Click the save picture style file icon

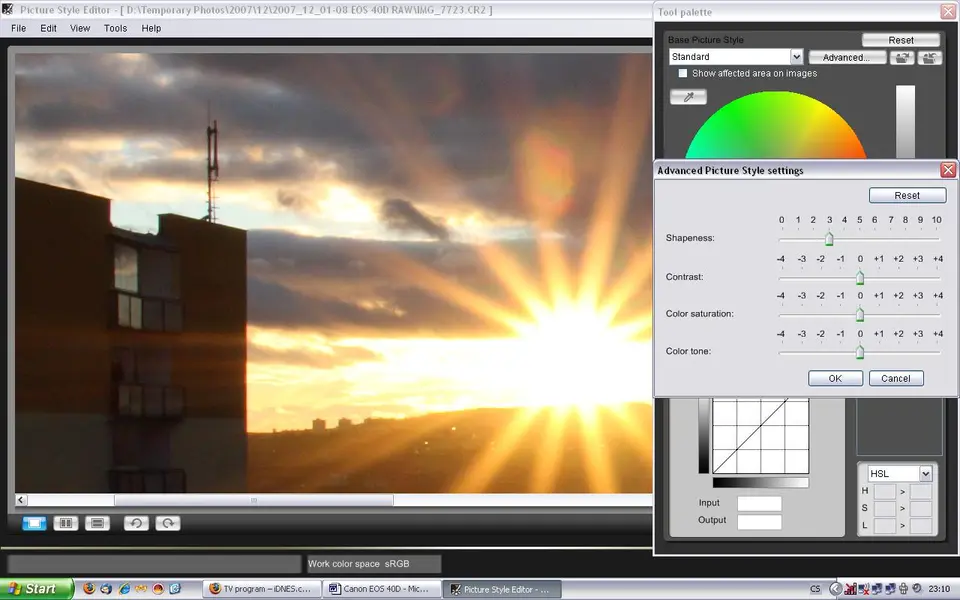pyautogui.click(x=930, y=58)
